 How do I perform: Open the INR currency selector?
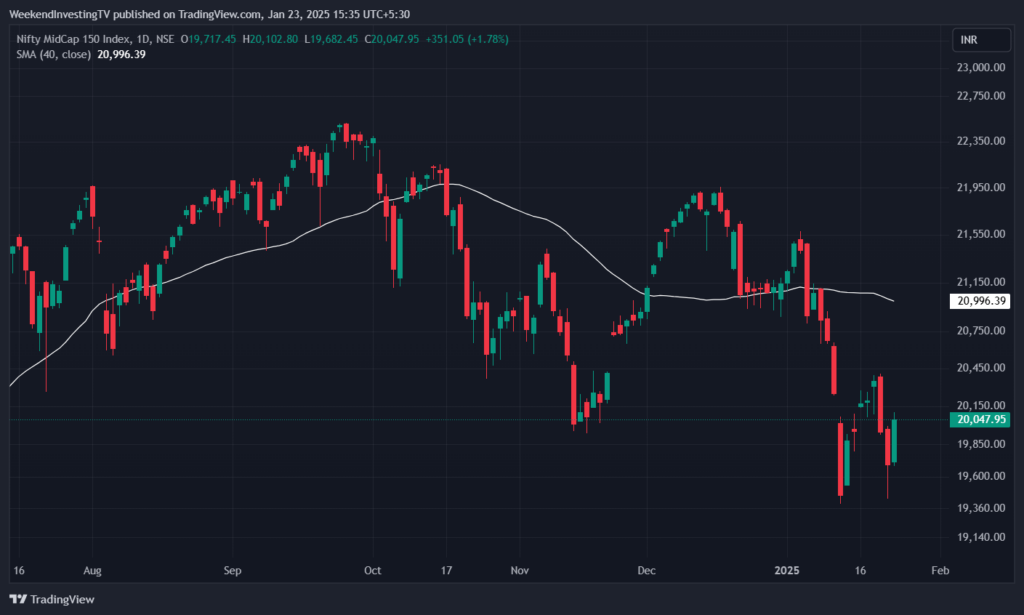981,40
